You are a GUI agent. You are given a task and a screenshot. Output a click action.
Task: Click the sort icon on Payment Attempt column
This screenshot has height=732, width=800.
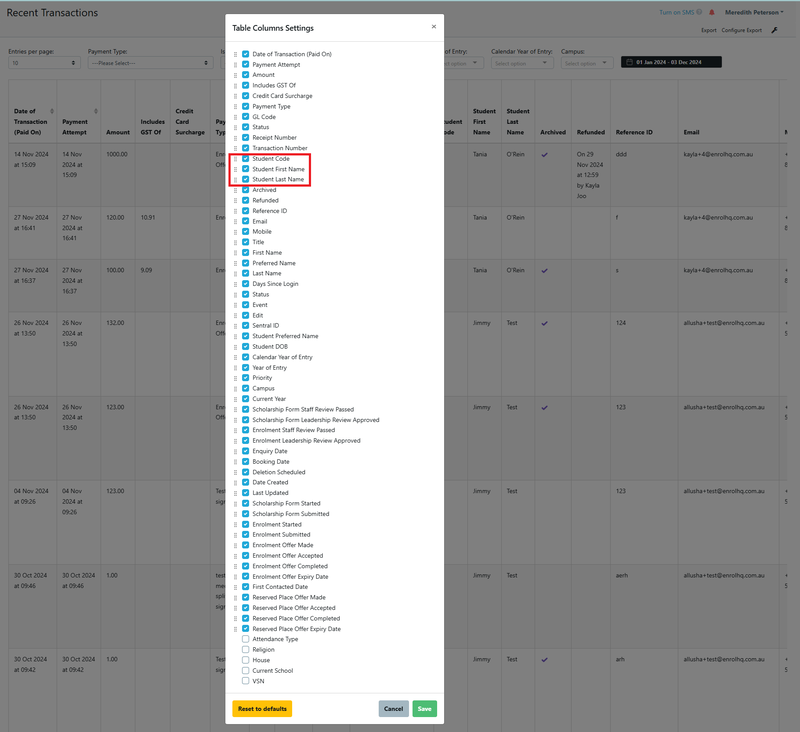tap(96, 111)
